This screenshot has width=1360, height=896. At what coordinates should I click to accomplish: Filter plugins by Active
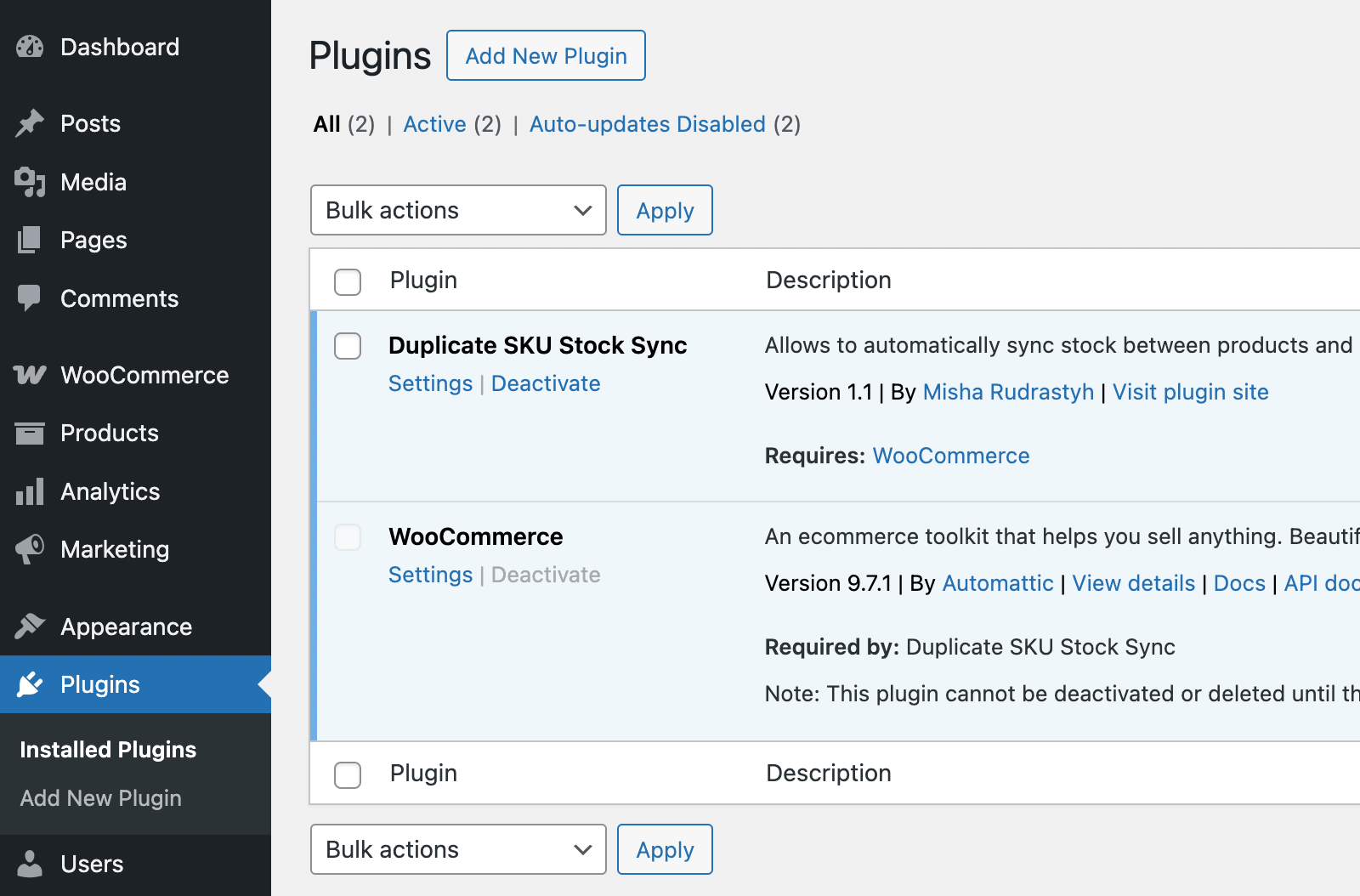pos(434,124)
